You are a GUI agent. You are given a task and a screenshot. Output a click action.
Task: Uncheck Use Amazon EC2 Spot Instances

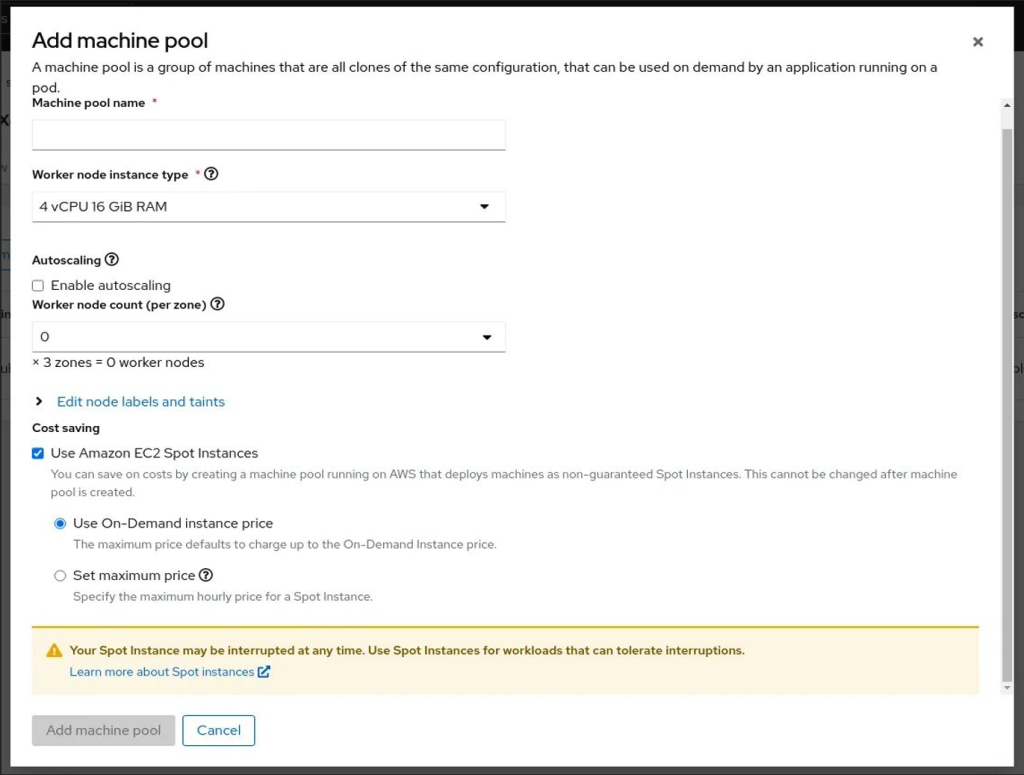click(x=37, y=453)
